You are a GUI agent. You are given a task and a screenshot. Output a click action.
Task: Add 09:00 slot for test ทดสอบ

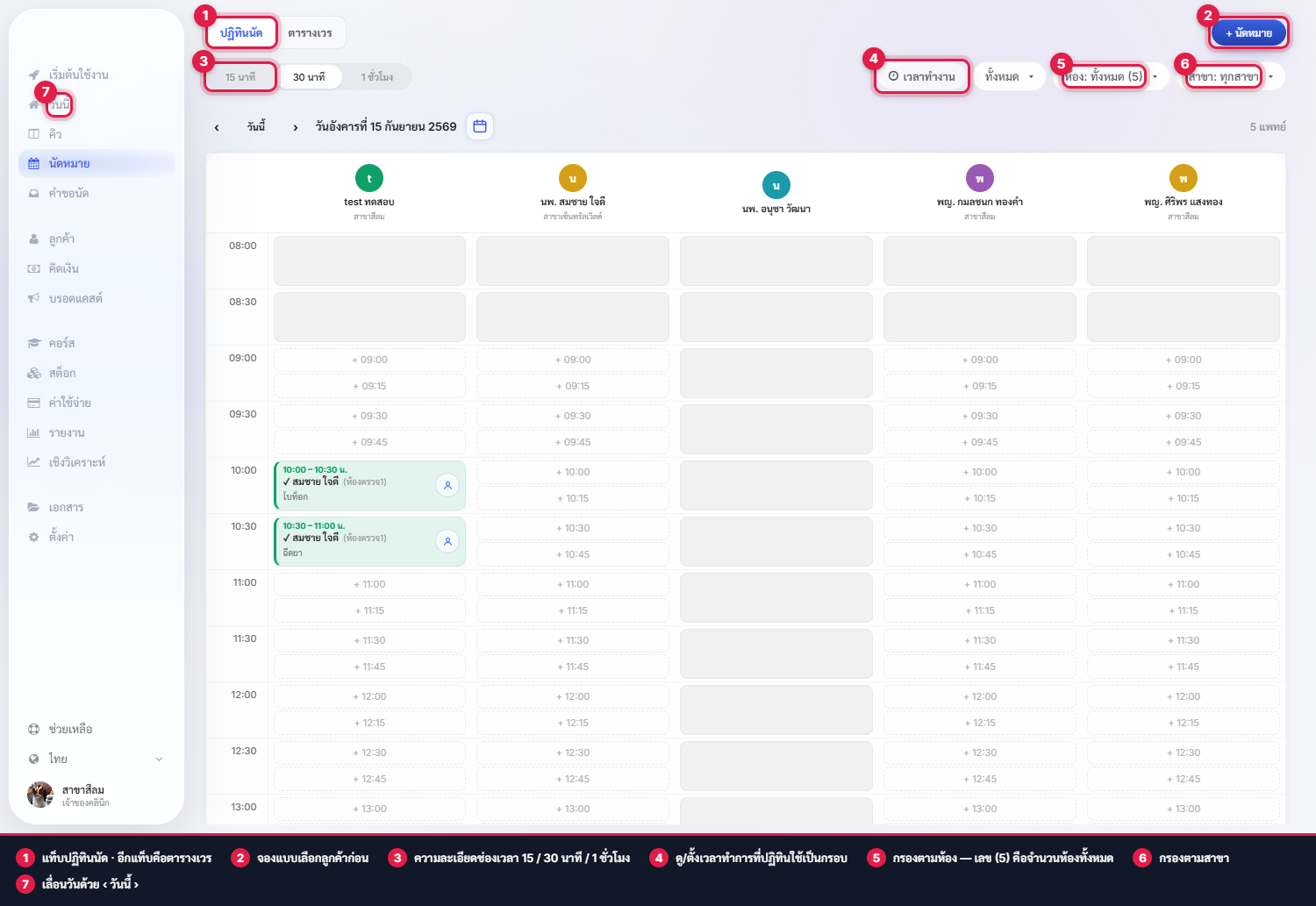pyautogui.click(x=369, y=360)
